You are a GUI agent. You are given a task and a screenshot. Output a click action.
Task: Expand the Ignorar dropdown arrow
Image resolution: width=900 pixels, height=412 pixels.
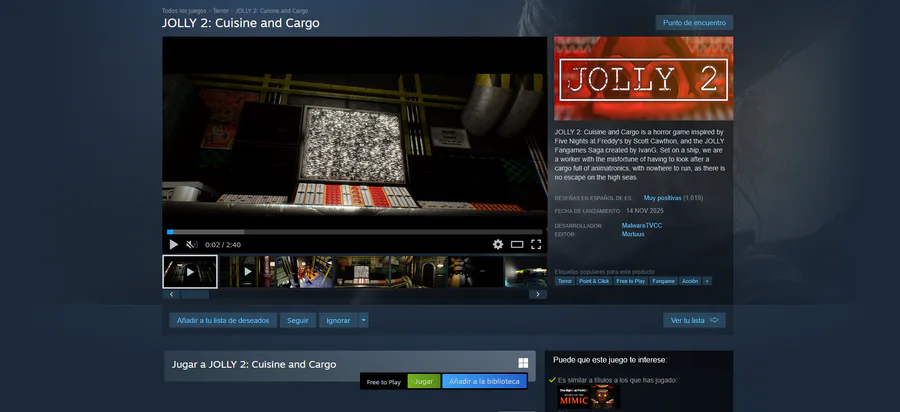[x=364, y=320]
